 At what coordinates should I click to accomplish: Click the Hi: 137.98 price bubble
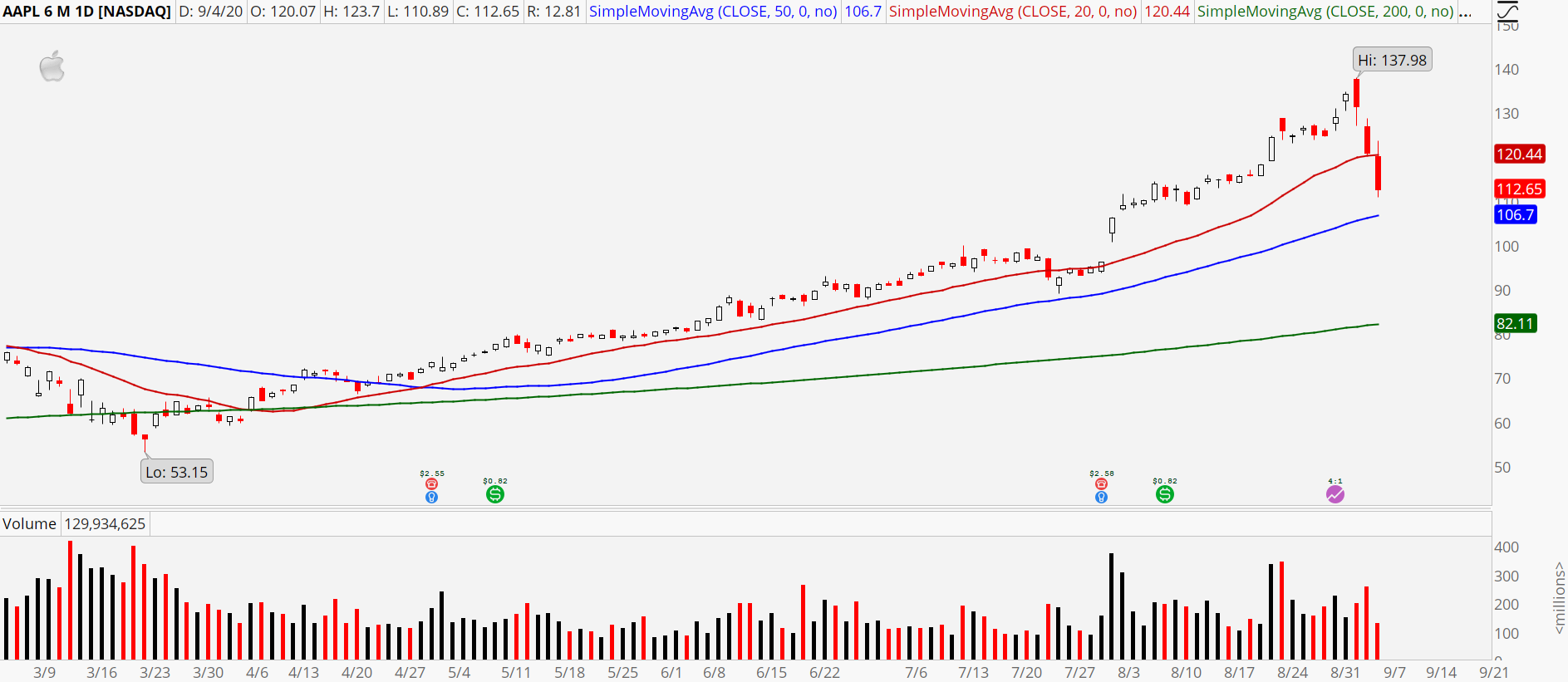(x=1392, y=60)
